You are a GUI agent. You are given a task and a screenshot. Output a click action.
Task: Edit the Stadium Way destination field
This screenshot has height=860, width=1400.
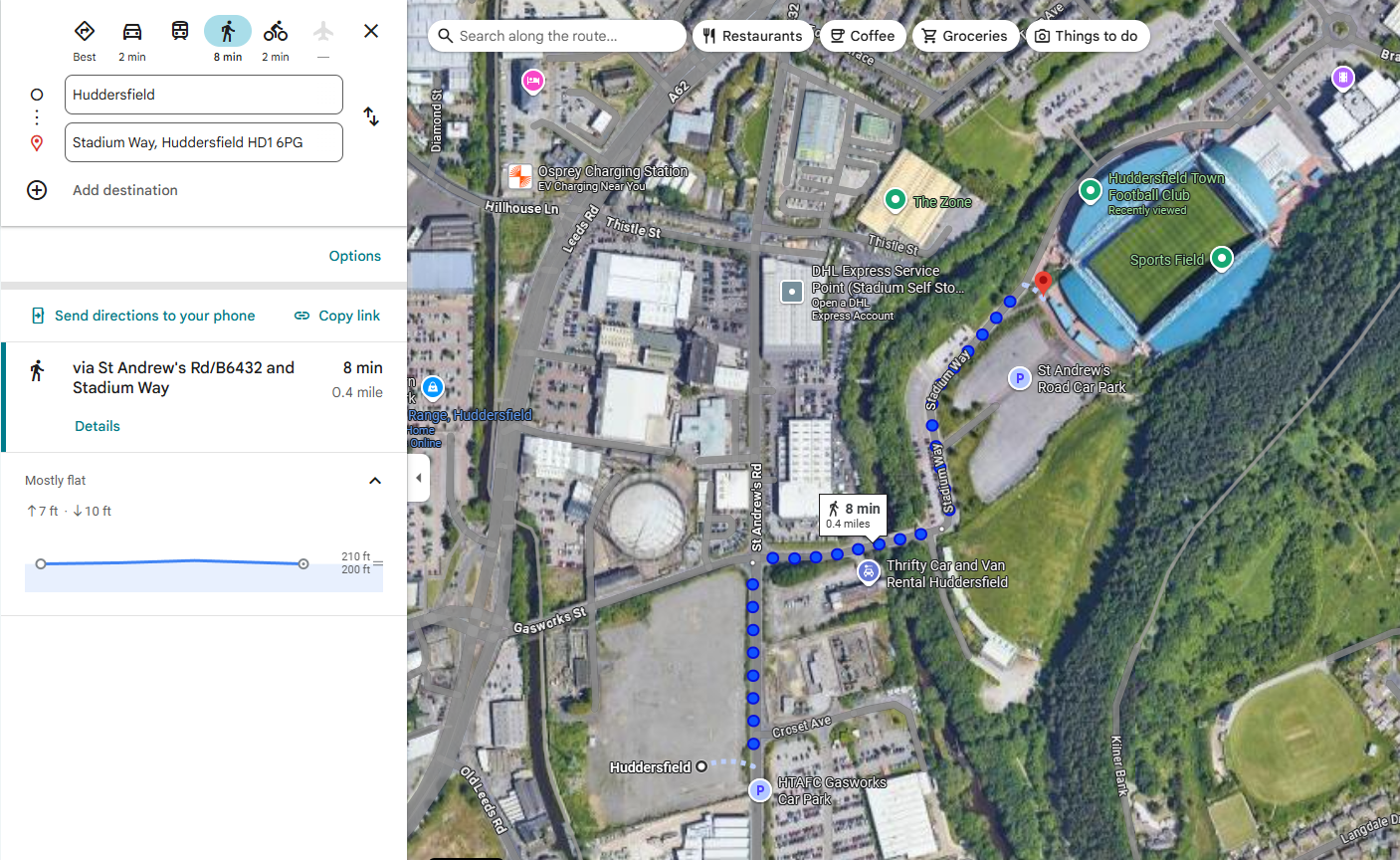tap(204, 142)
